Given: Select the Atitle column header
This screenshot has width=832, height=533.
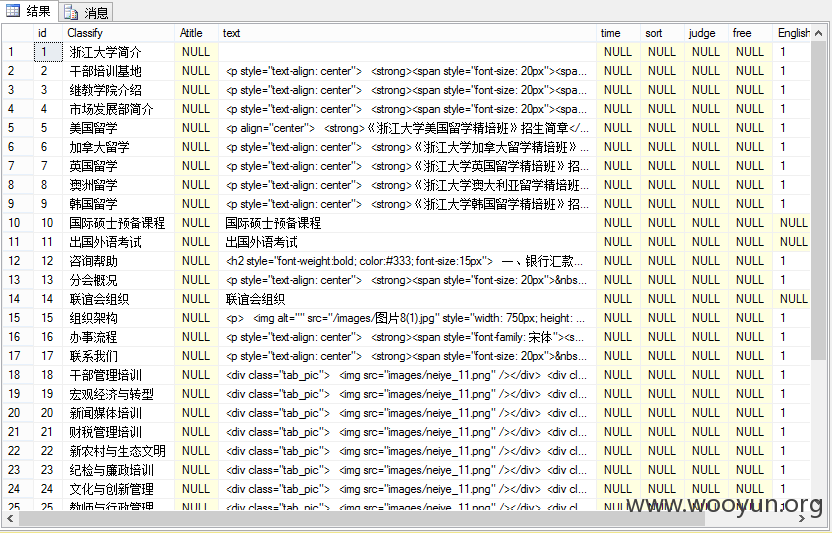Looking at the screenshot, I should click(196, 33).
